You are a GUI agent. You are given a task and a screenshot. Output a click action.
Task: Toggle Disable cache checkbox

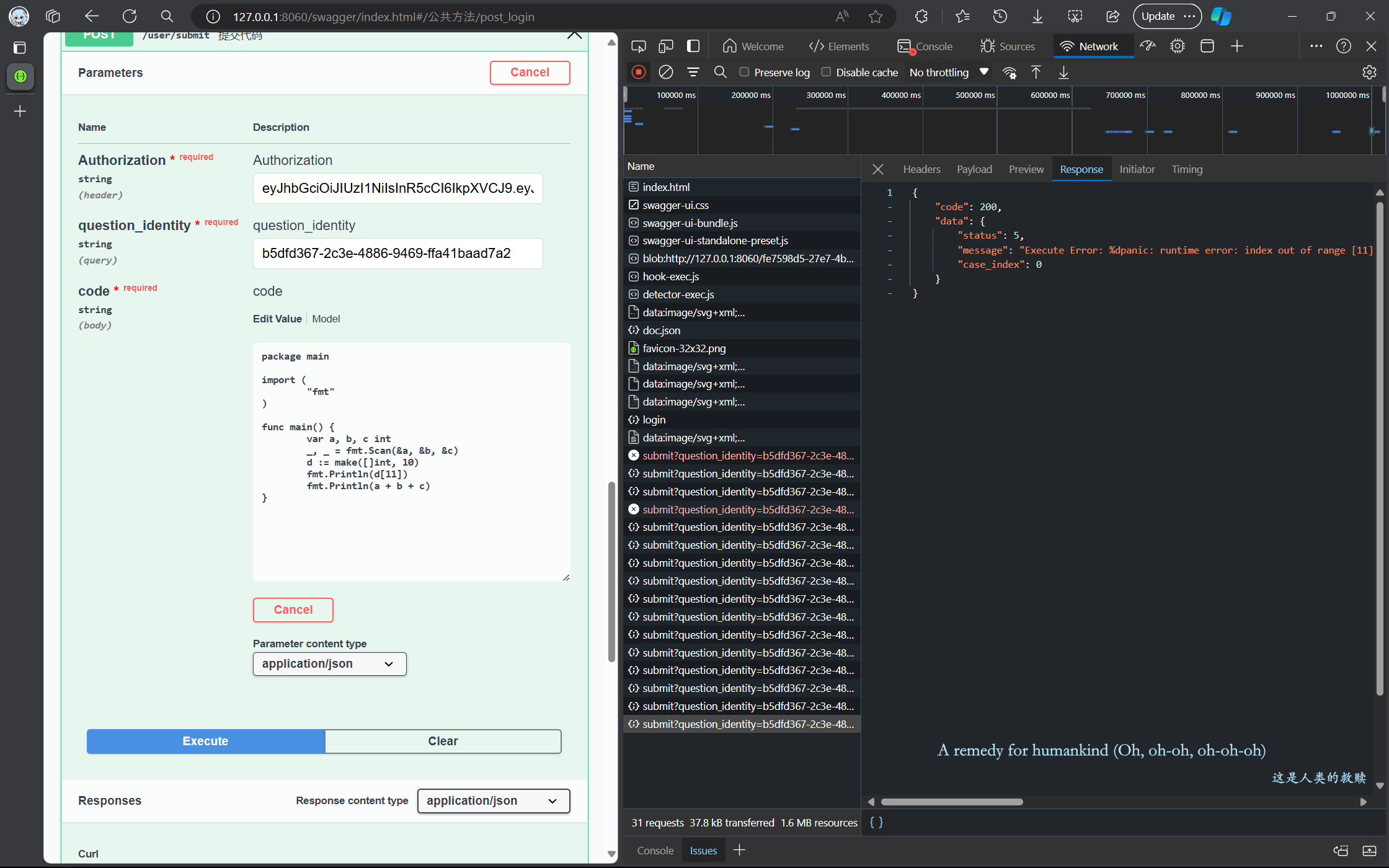(827, 72)
